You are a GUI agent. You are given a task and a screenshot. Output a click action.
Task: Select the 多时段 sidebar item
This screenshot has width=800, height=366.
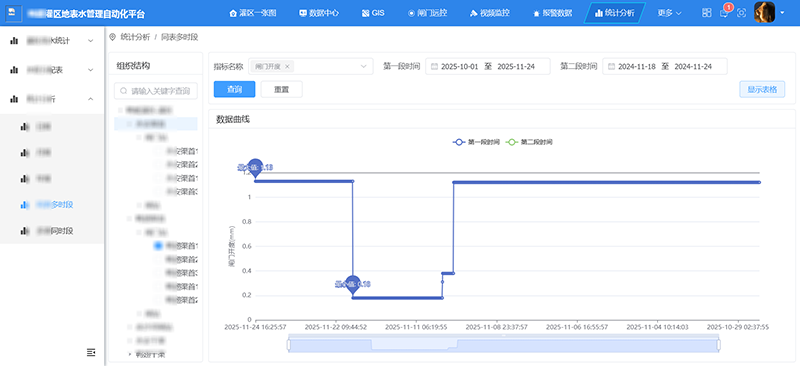point(52,205)
